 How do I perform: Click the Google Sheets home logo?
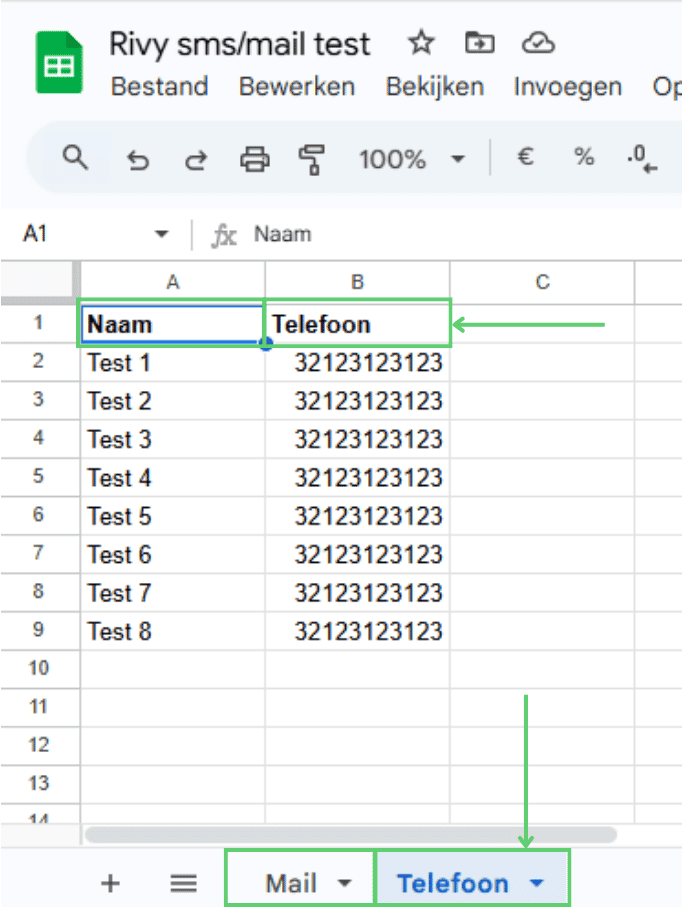(59, 63)
